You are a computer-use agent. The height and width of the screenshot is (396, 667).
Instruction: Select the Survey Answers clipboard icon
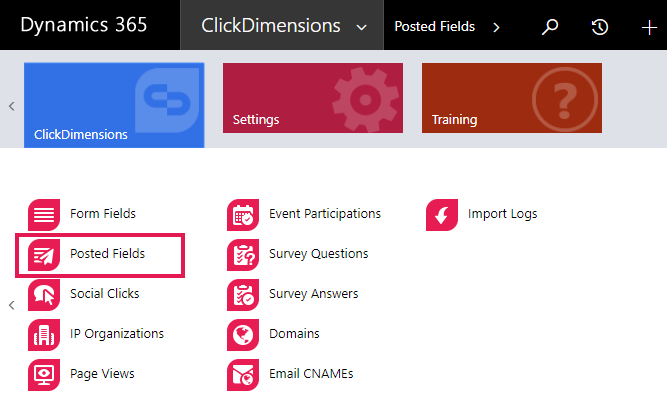tap(243, 294)
